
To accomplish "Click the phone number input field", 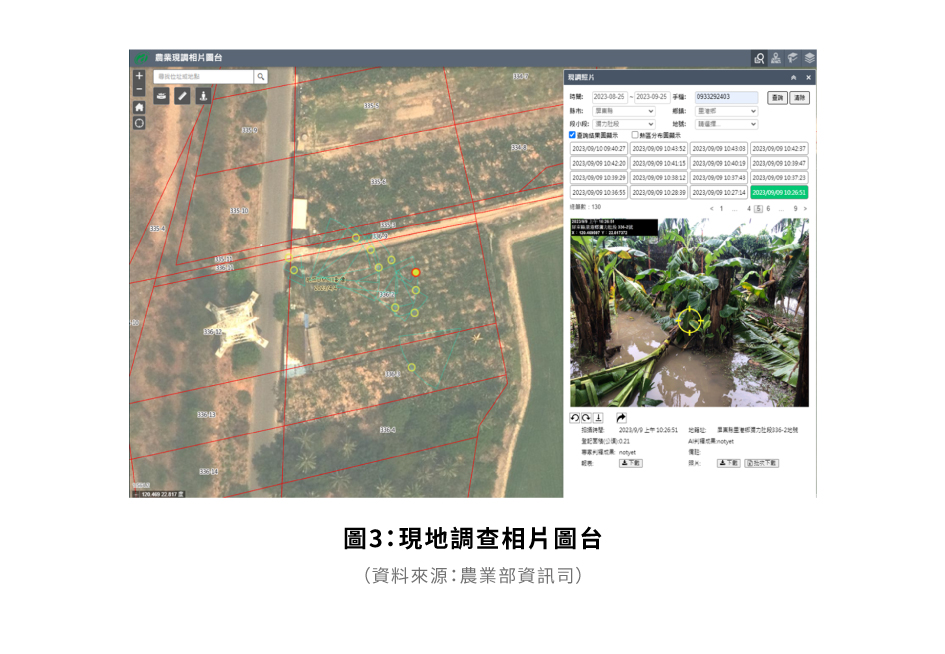I will tap(727, 97).
